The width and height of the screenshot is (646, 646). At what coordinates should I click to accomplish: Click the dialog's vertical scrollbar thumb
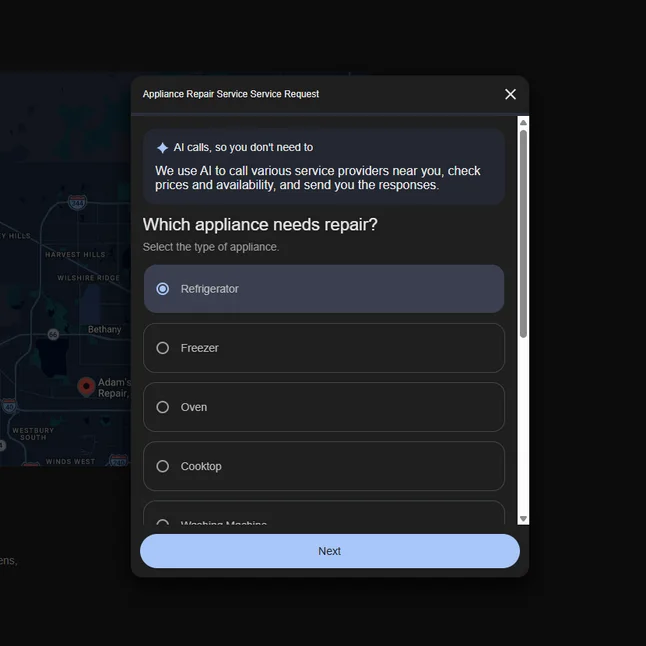point(523,234)
